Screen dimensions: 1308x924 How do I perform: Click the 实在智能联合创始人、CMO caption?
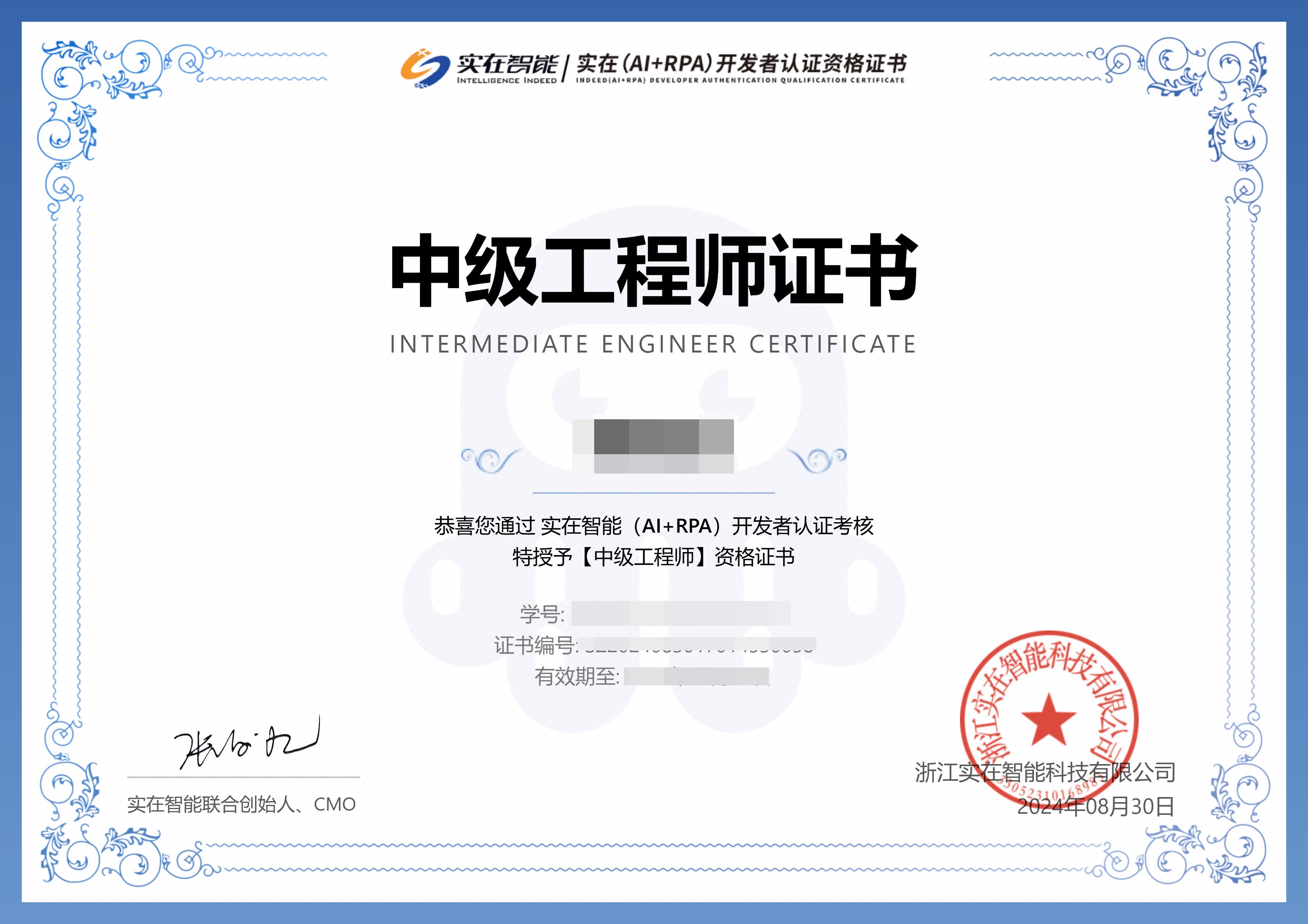coord(242,804)
